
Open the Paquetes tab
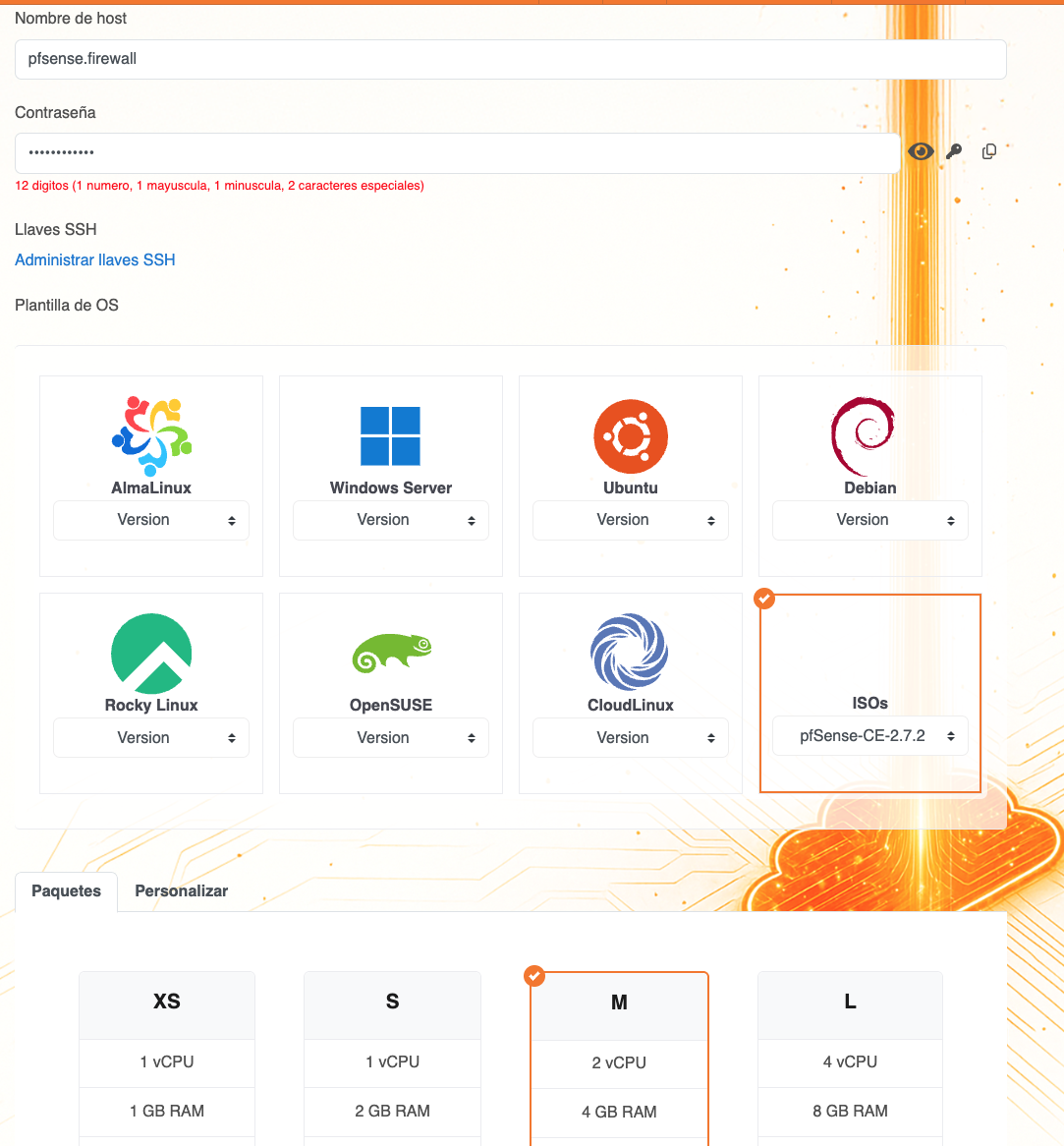(x=66, y=890)
